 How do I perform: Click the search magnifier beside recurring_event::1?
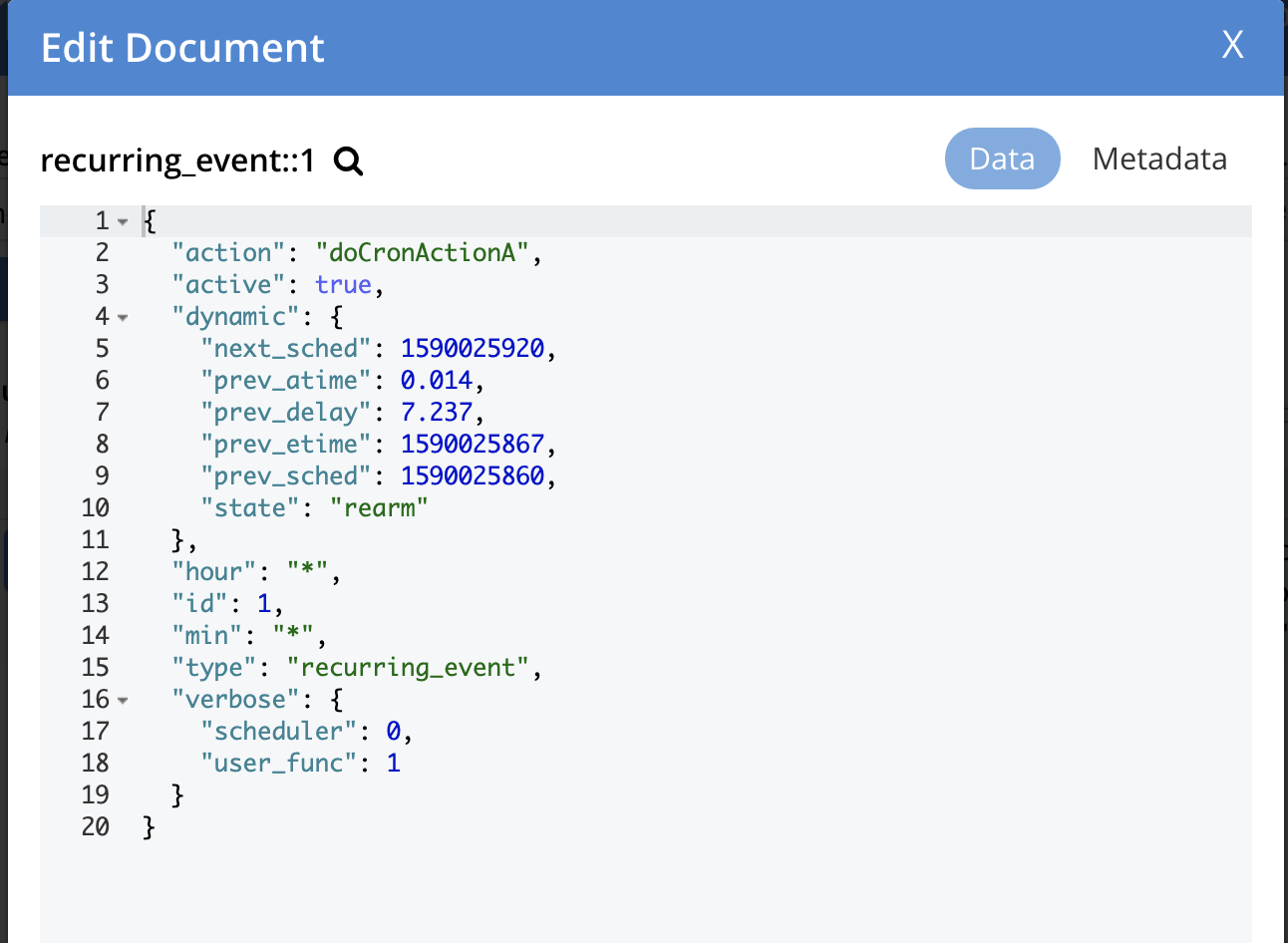coord(348,160)
